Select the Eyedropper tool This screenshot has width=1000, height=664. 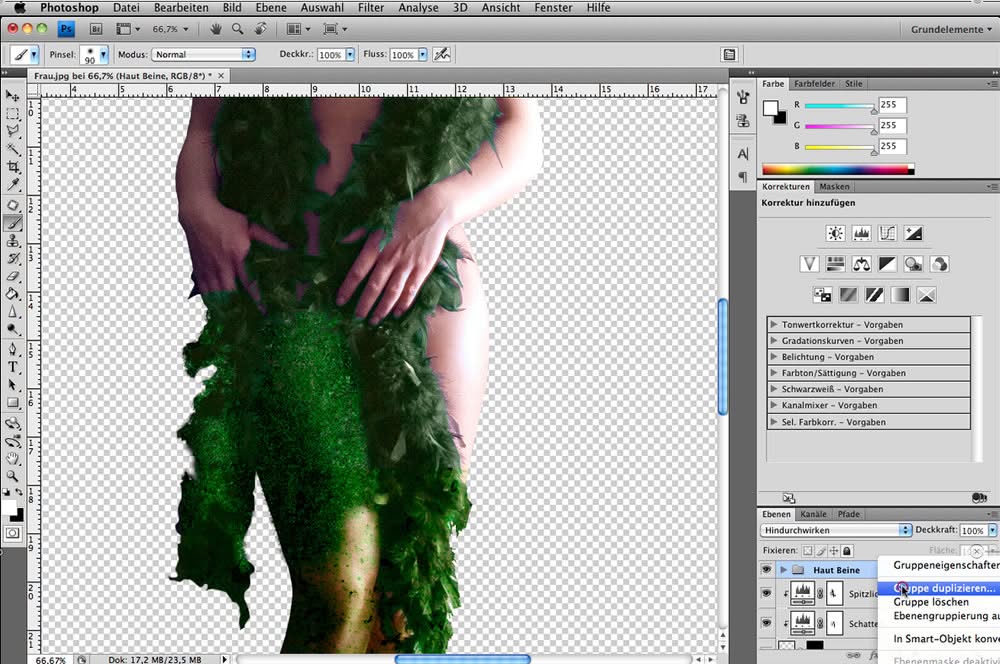[x=13, y=185]
